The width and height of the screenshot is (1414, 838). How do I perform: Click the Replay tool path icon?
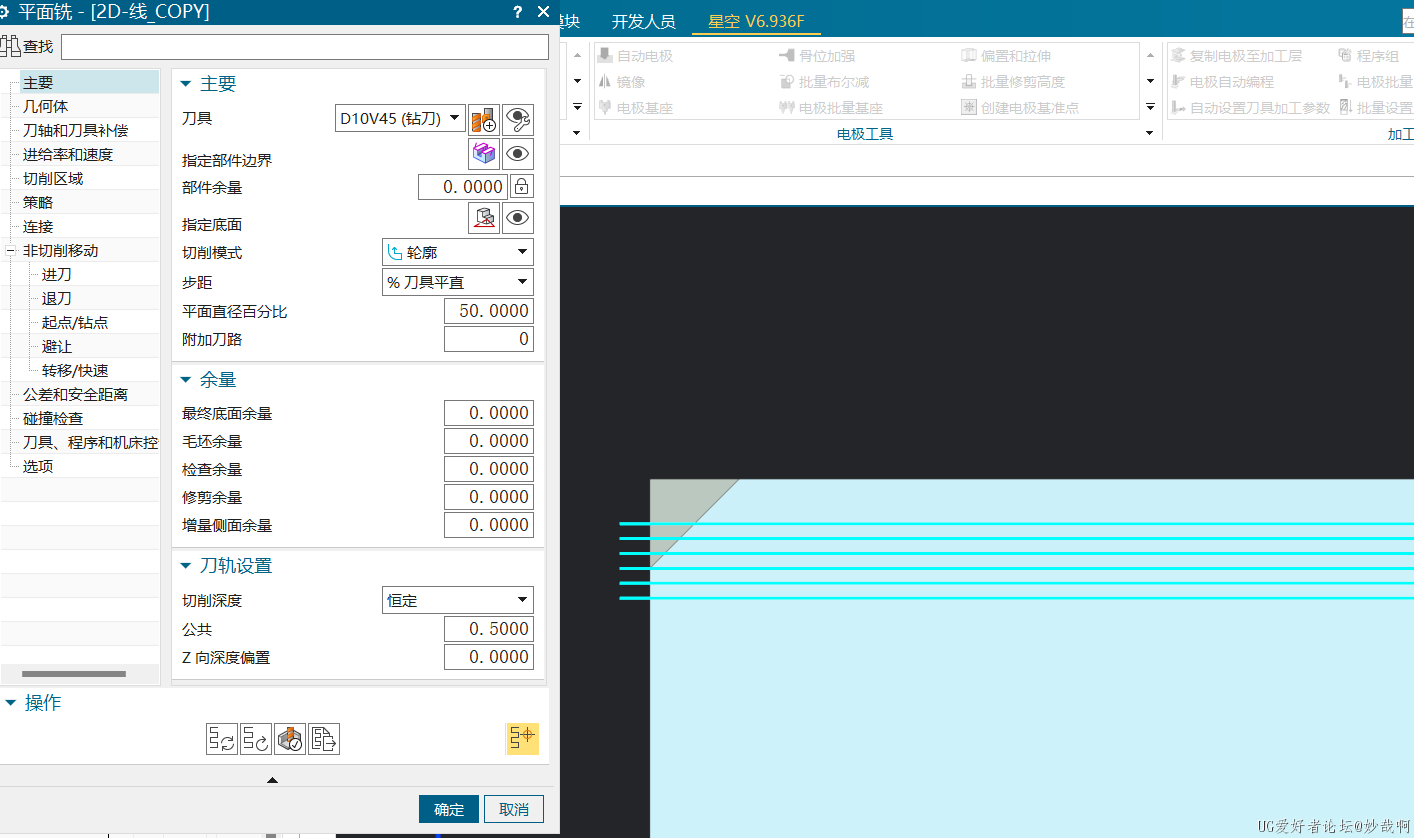tap(256, 739)
